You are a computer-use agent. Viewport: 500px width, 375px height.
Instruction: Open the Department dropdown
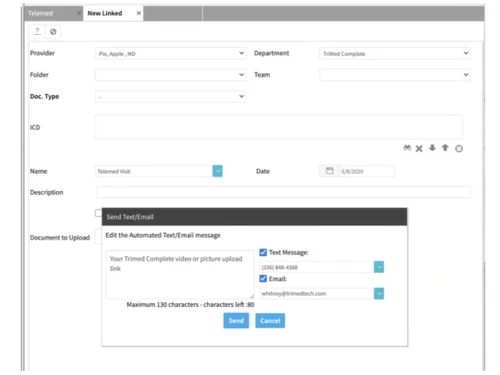(395, 53)
